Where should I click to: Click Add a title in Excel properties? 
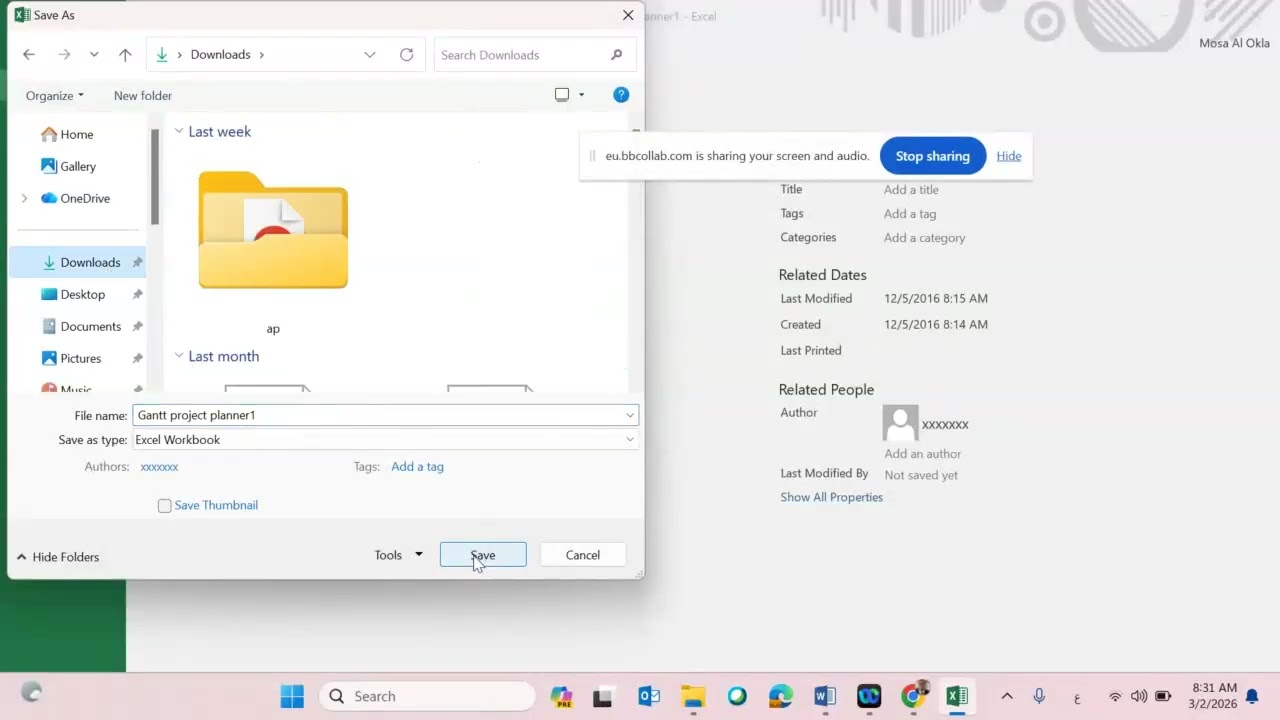[x=911, y=190]
